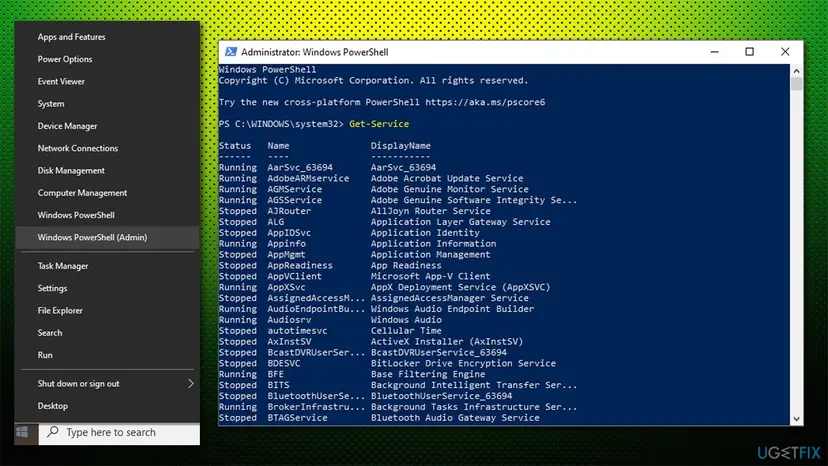
Task: Click the Audiosrv service name
Action: pyautogui.click(x=289, y=320)
